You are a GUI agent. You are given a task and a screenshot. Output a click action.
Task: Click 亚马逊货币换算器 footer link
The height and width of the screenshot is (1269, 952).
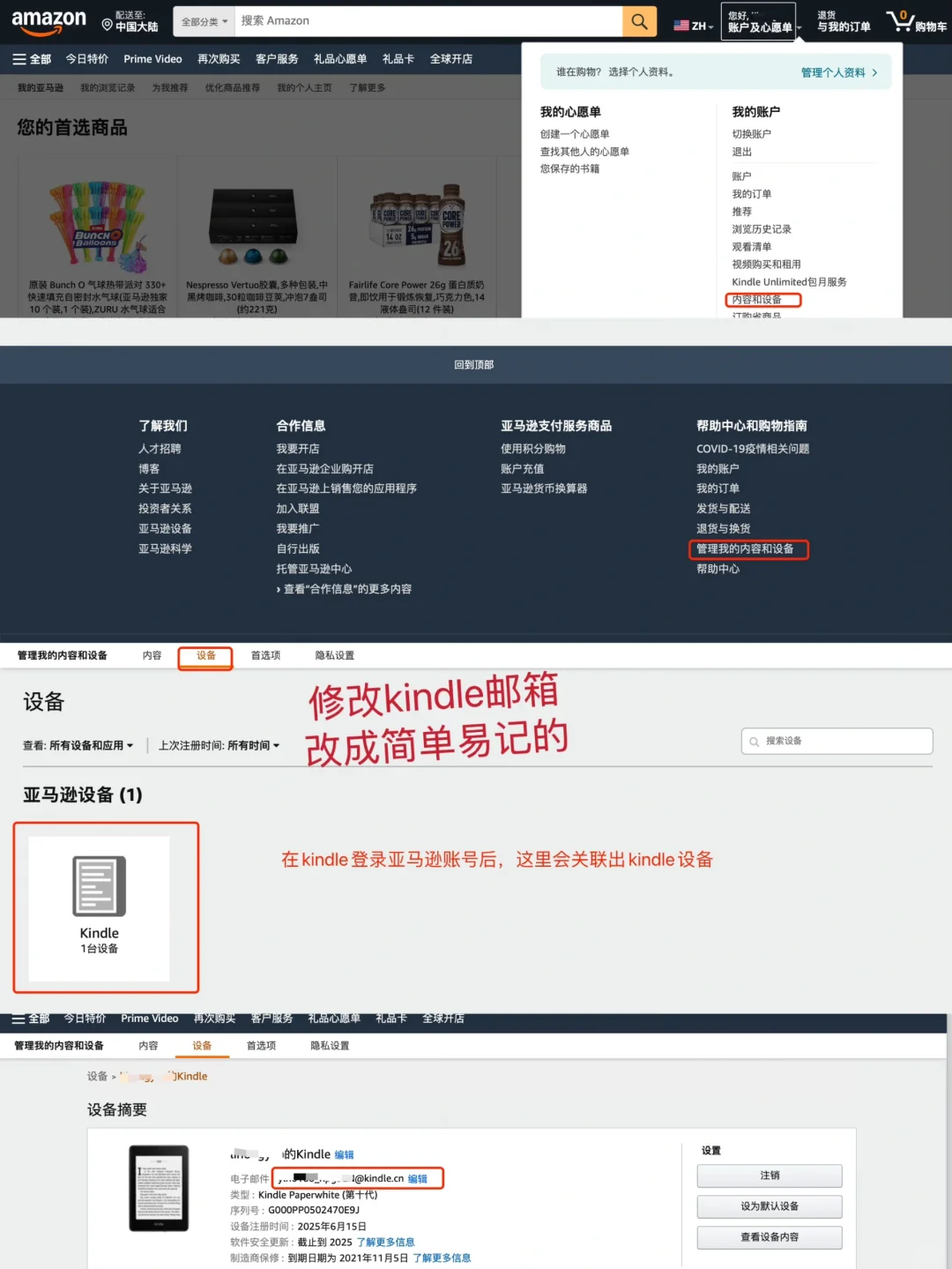(544, 489)
